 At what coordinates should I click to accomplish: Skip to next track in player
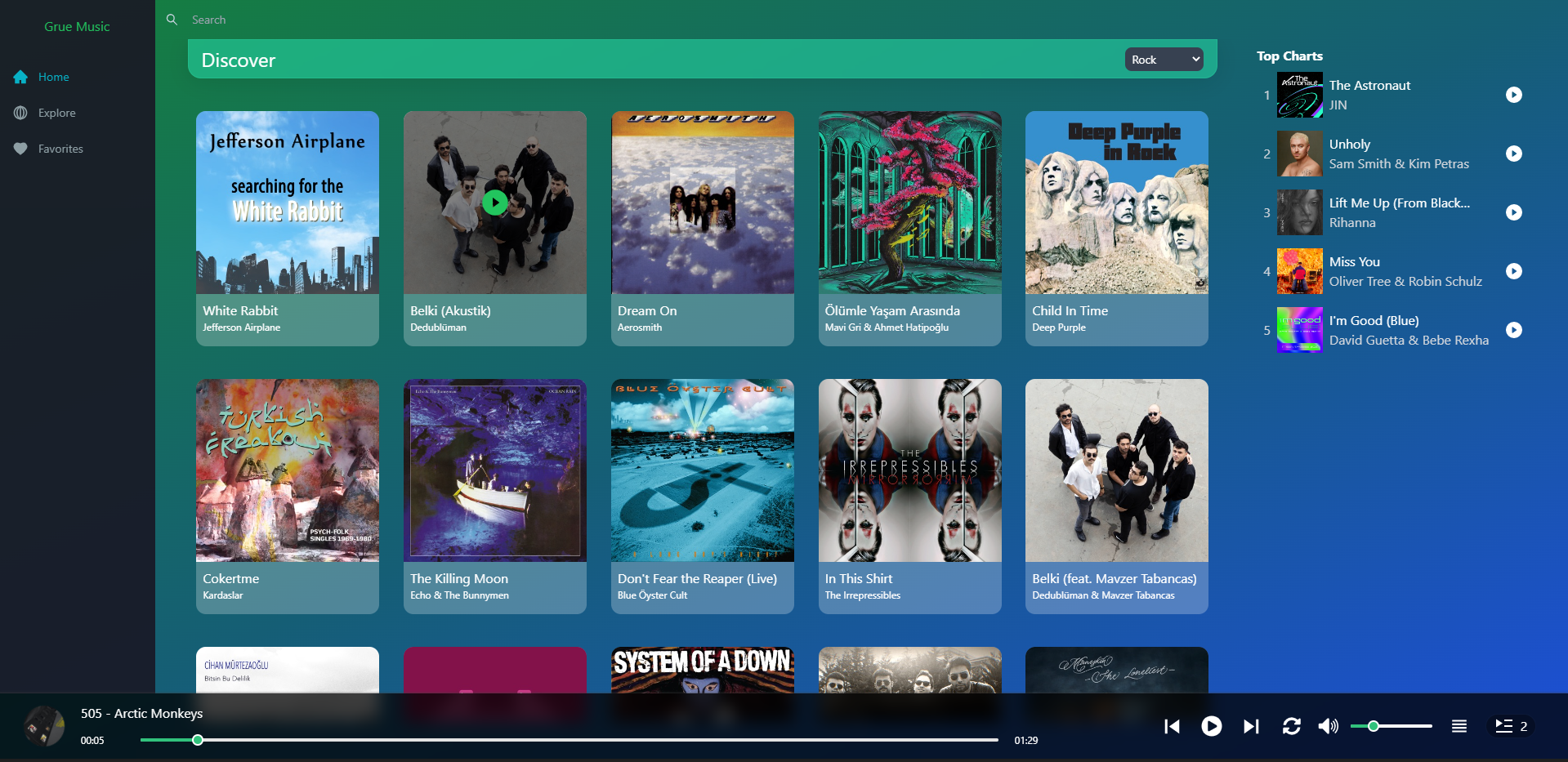pos(1251,726)
